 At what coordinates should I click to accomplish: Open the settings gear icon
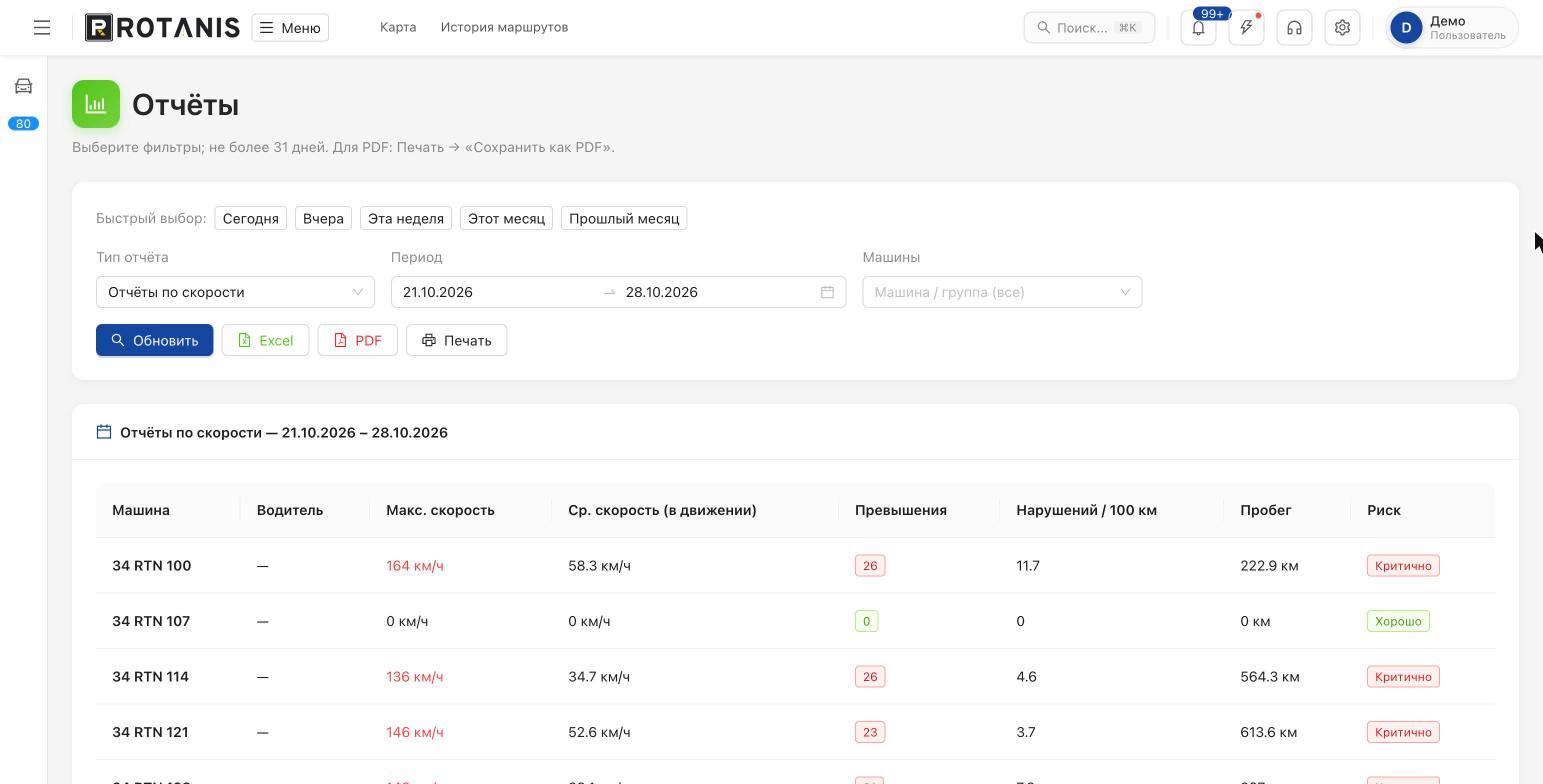[x=1342, y=28]
